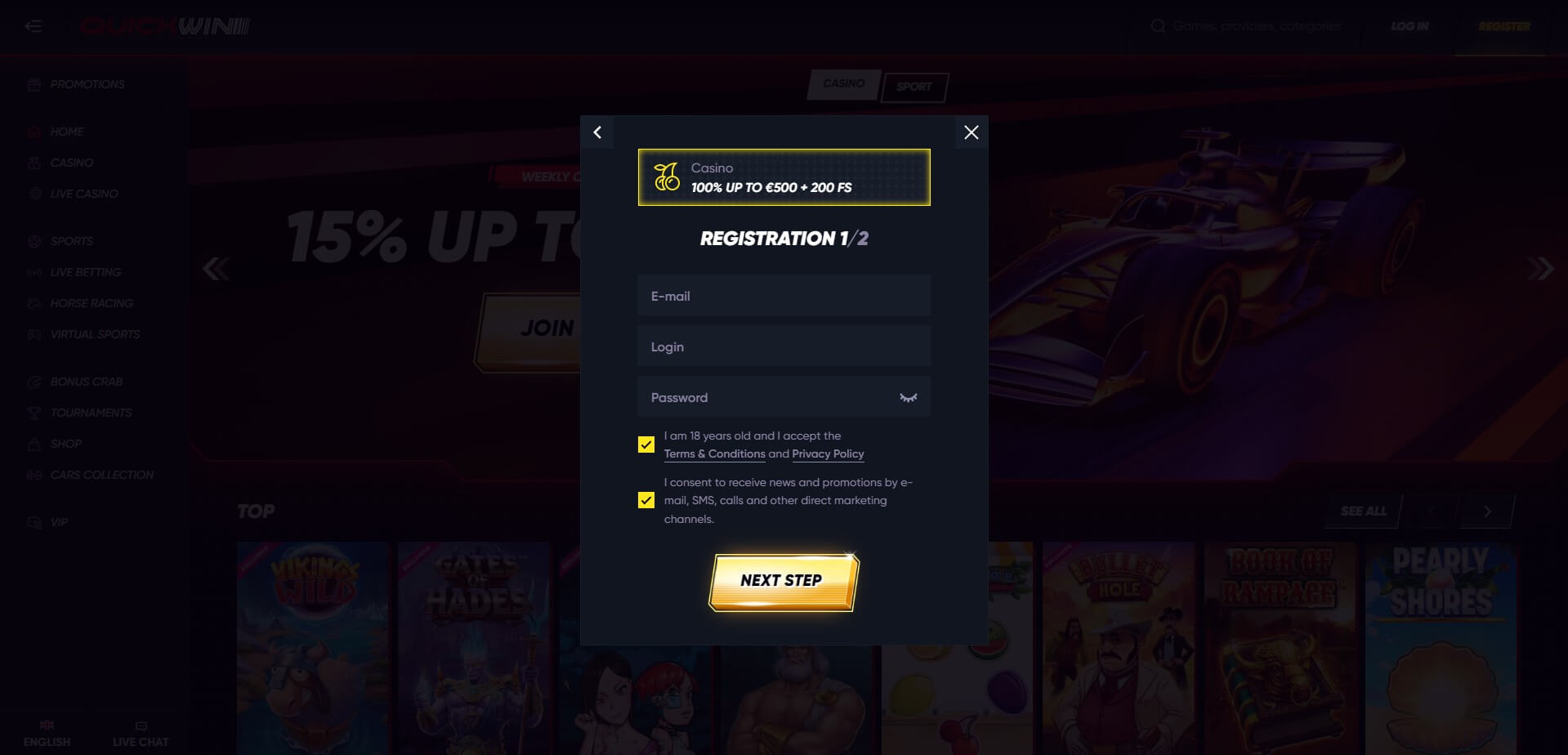1568x755 pixels.
Task: Open Promotions gift icon in sidebar
Action: pyautogui.click(x=34, y=85)
